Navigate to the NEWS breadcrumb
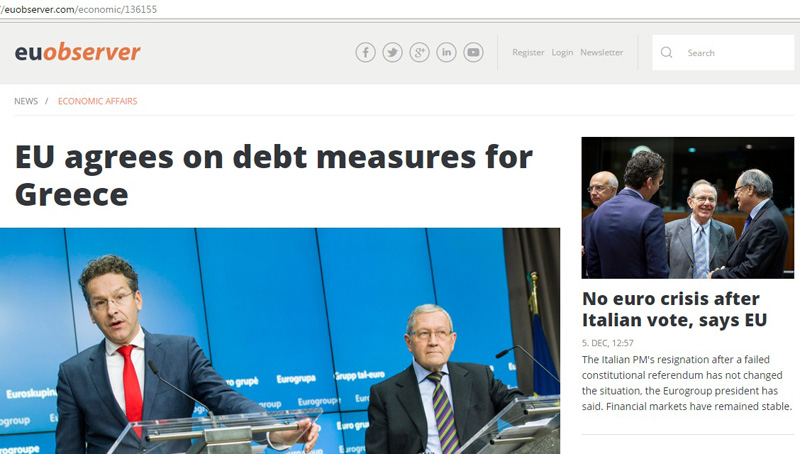The height and width of the screenshot is (454, 800). click(x=26, y=101)
